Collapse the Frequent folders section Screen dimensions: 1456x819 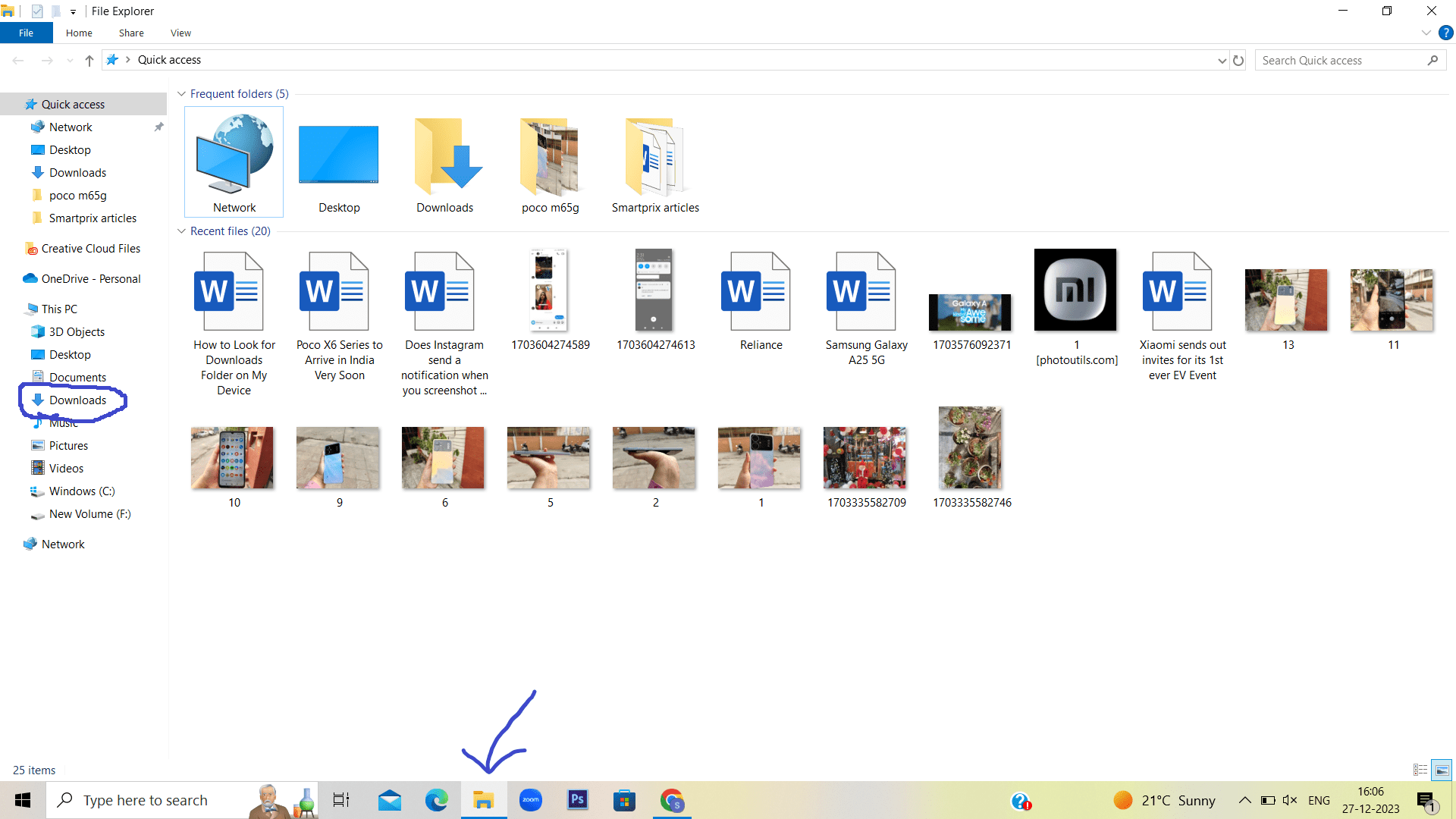click(181, 94)
